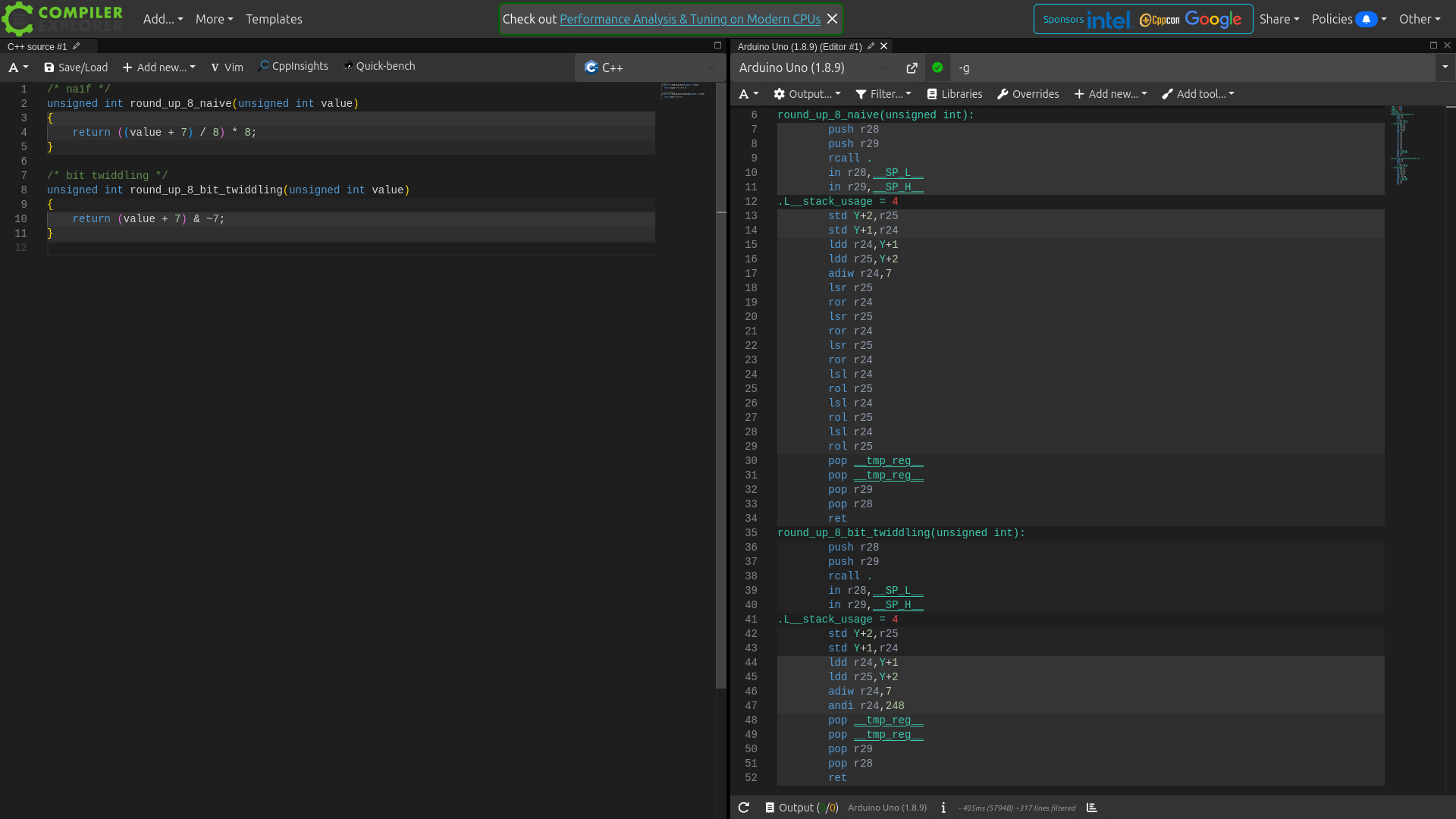
Task: Pop out compiler picker icon
Action: [x=912, y=67]
